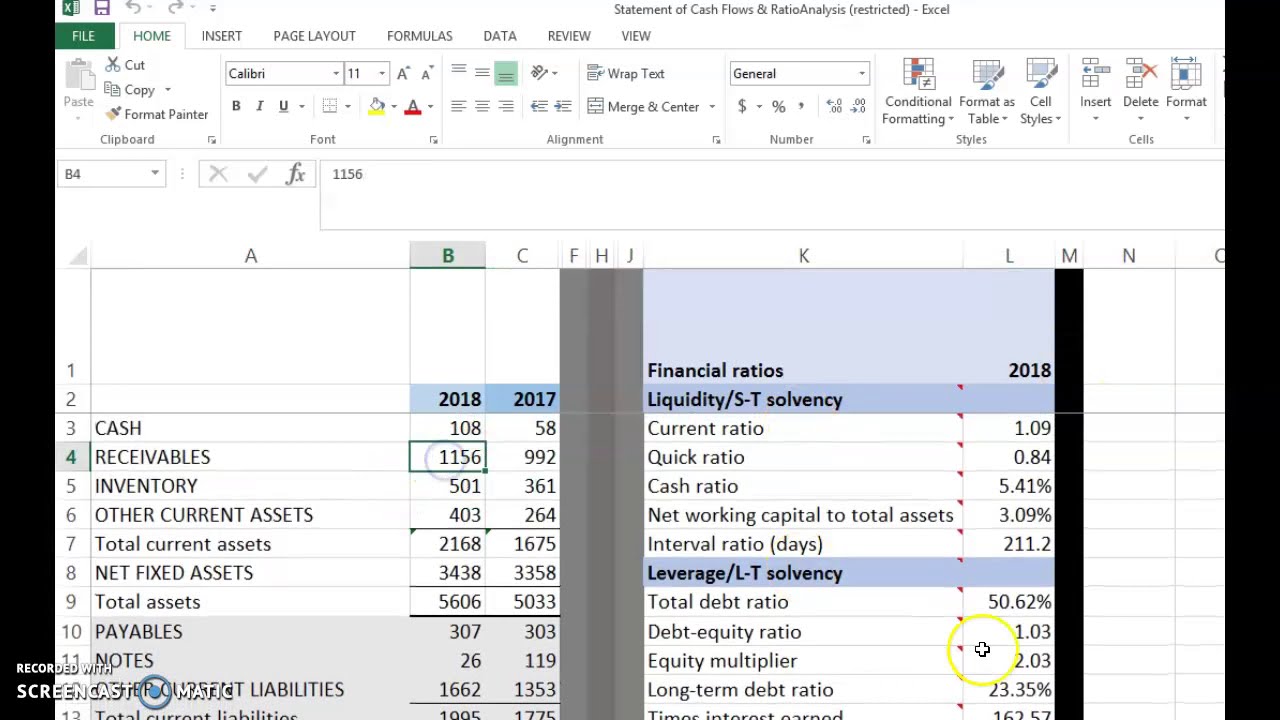The height and width of the screenshot is (720, 1280).
Task: Toggle Wrap Text
Action: click(626, 73)
